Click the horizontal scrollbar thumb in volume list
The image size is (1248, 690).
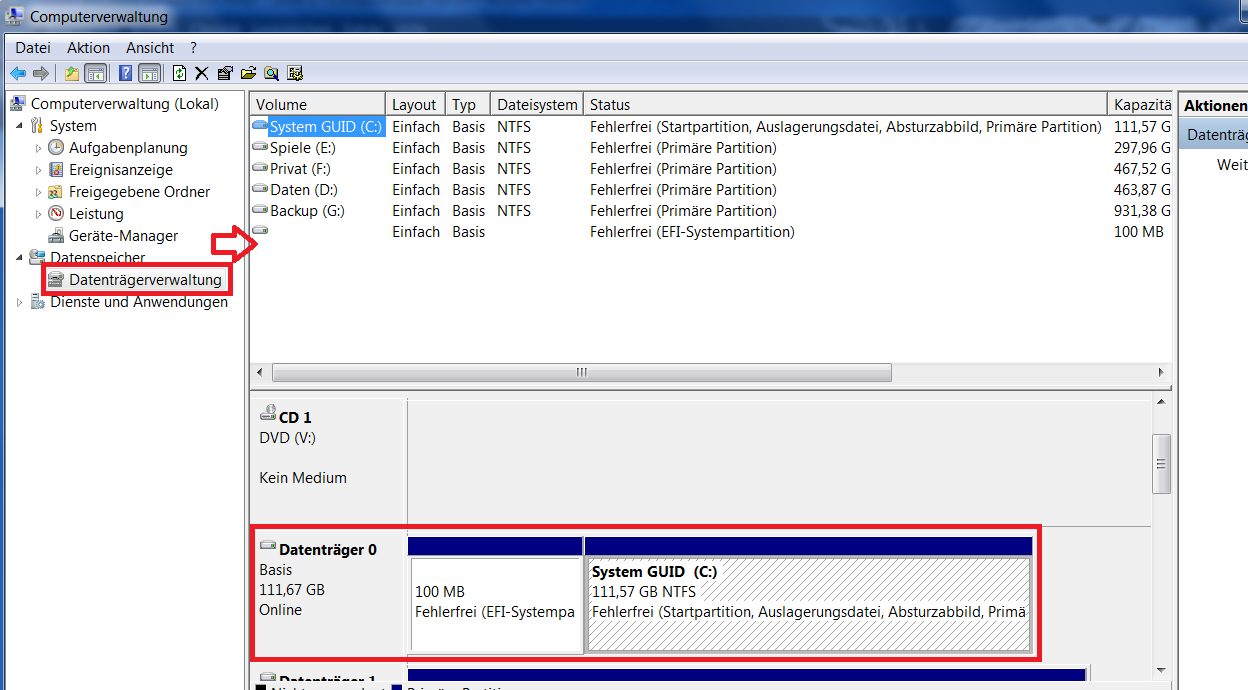click(x=581, y=372)
